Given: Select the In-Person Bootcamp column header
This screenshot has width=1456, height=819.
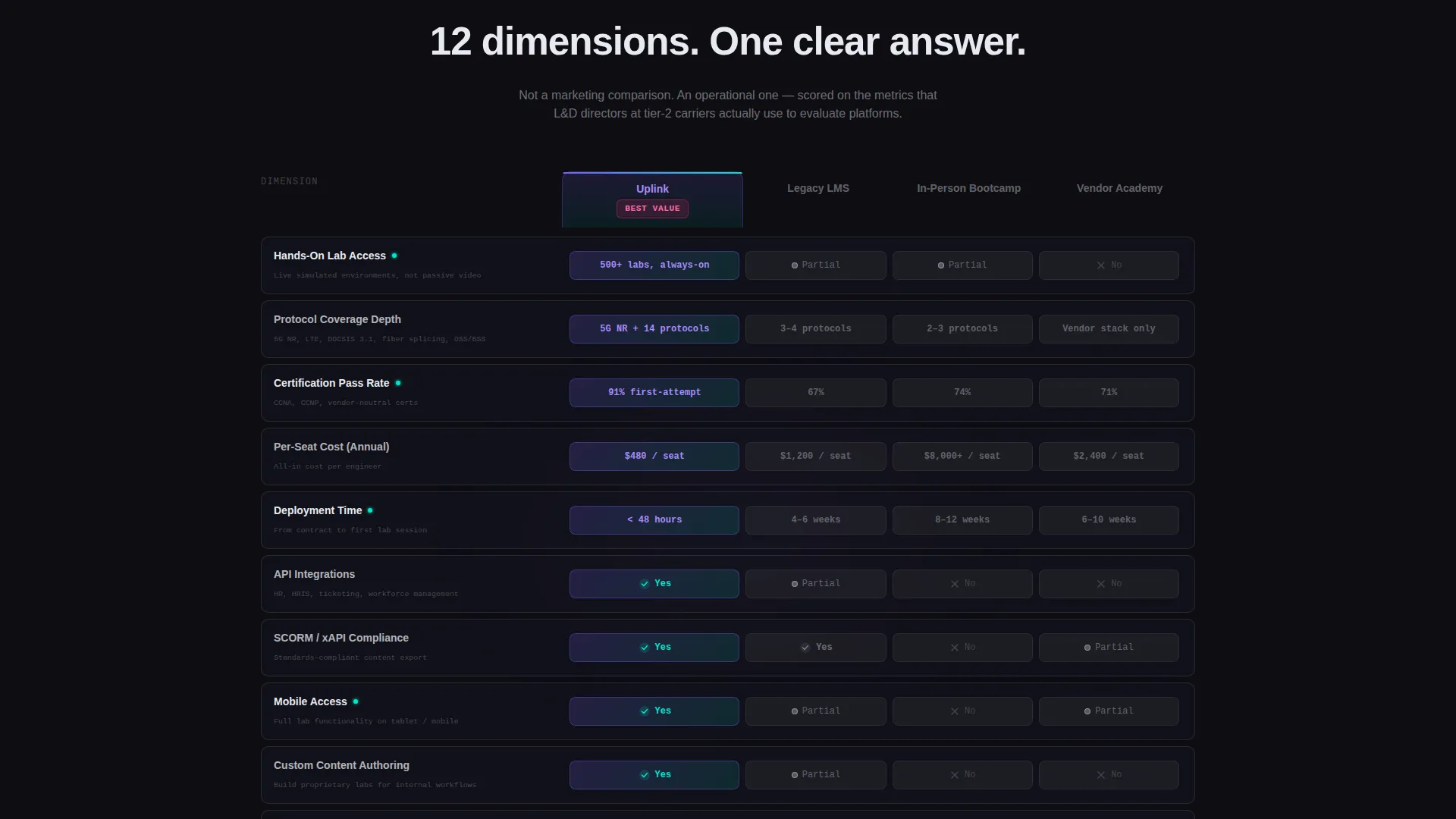Looking at the screenshot, I should point(968,188).
